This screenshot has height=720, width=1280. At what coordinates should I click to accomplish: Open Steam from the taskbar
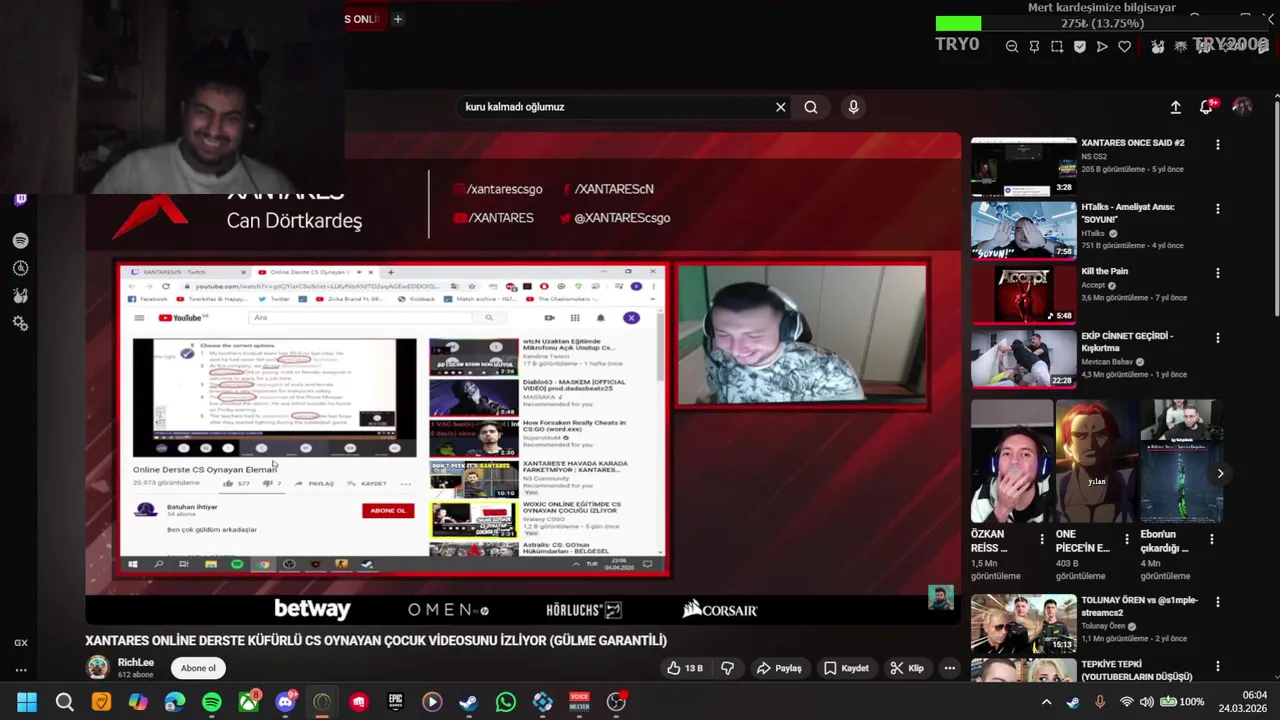468,702
